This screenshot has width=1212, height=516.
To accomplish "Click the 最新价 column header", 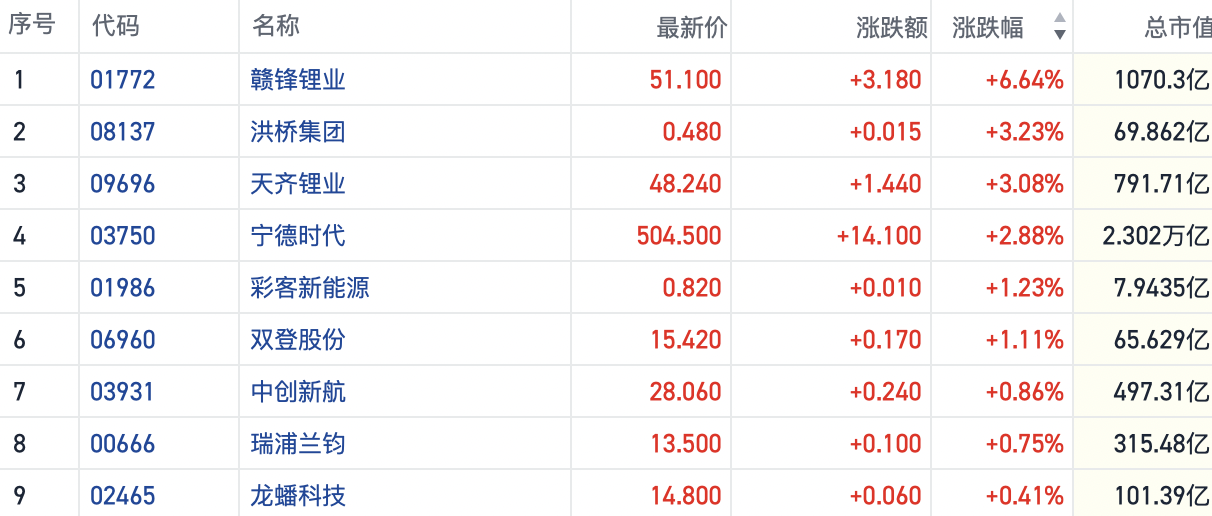I will tap(692, 27).
